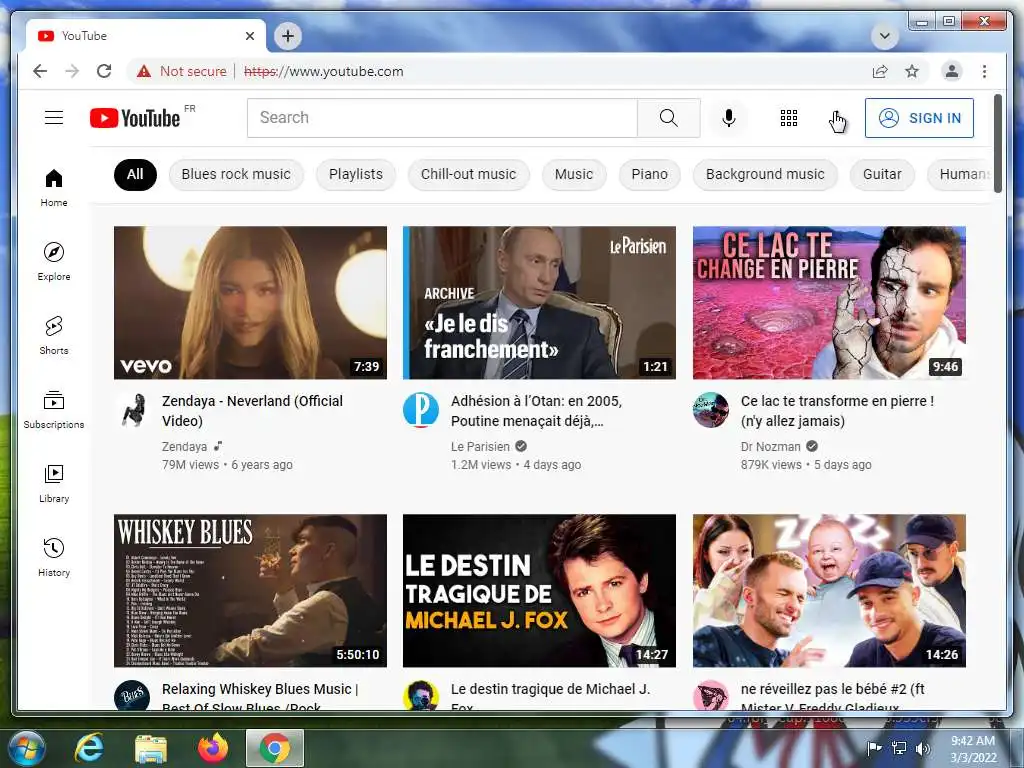Click the address bar URL

[323, 71]
